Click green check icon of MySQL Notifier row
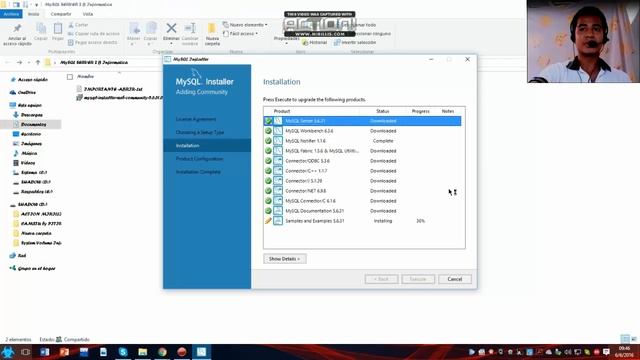Image resolution: width=640 pixels, height=360 pixels. point(268,141)
